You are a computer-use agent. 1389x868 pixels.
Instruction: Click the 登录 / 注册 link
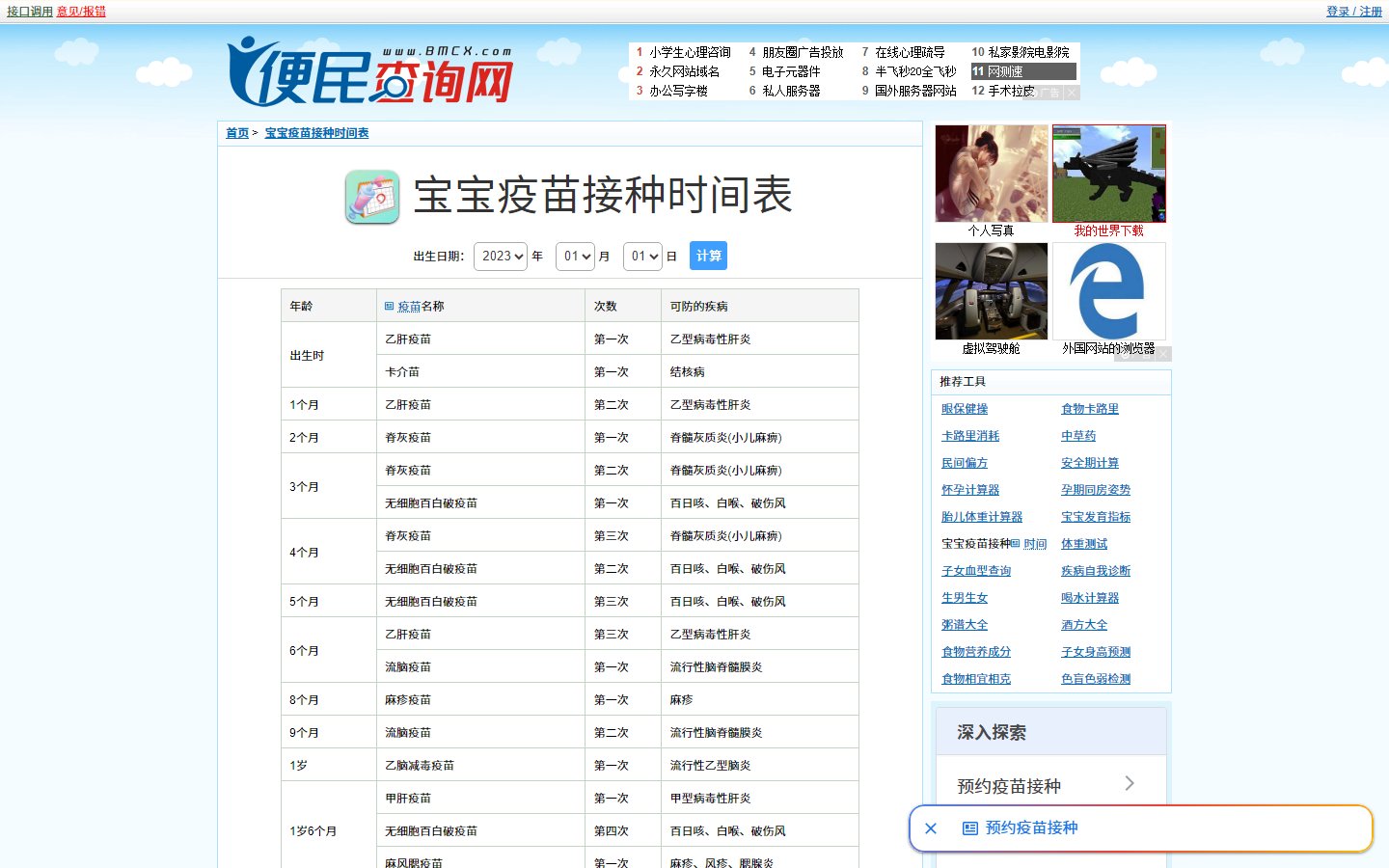(1354, 12)
